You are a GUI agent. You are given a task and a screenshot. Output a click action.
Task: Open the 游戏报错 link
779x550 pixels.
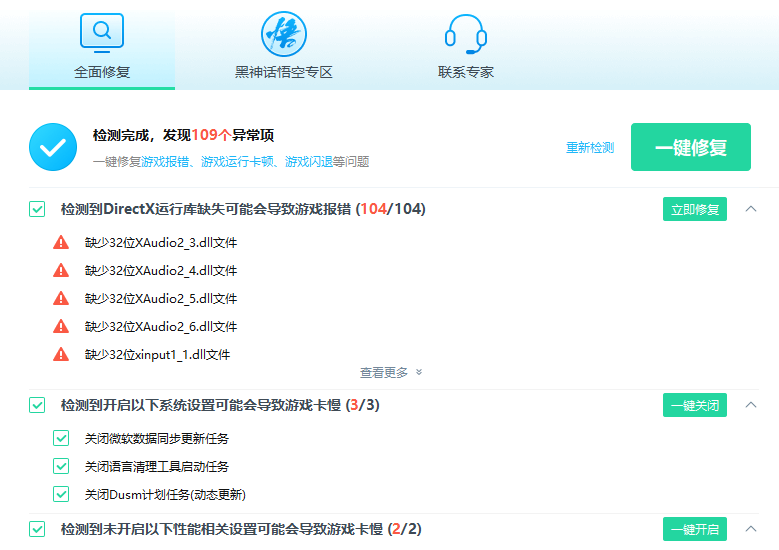165,161
